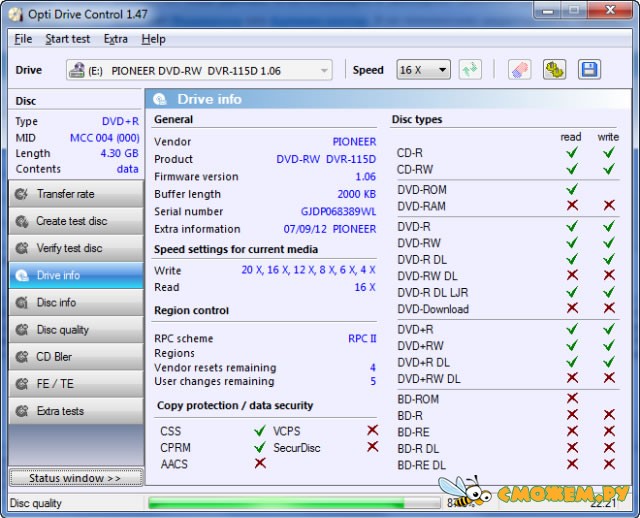Click the DVD-R DL LJR label

point(433,293)
